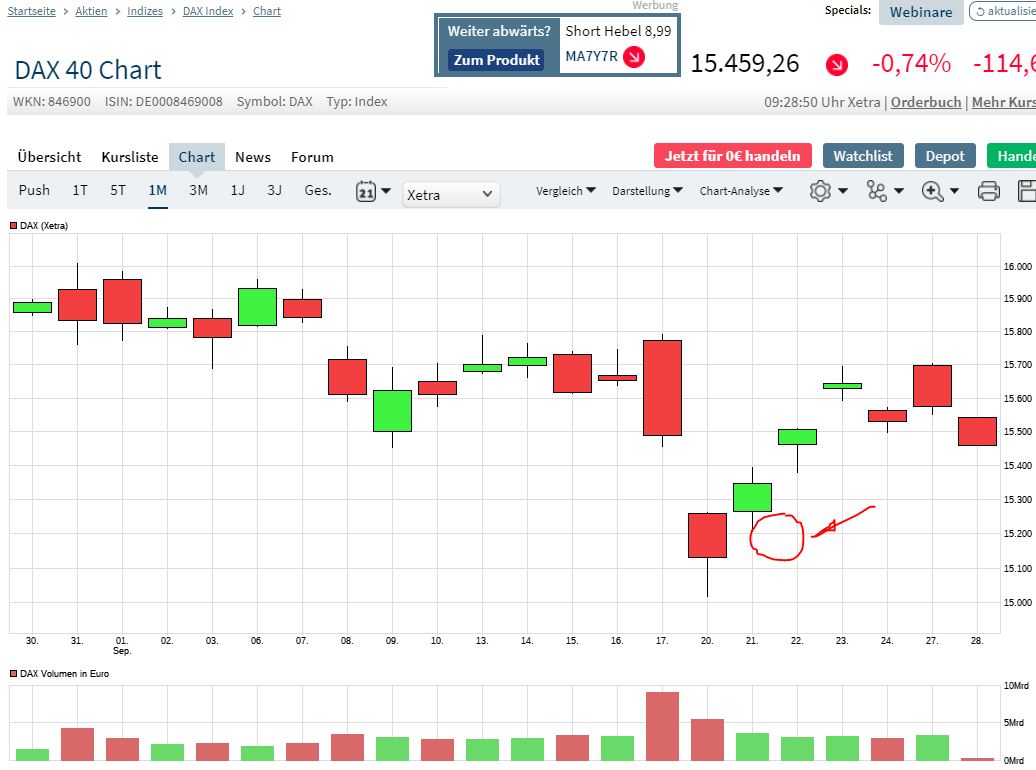The width and height of the screenshot is (1036, 770).
Task: Click the aktualisieren refresh icon
Action: 981,11
